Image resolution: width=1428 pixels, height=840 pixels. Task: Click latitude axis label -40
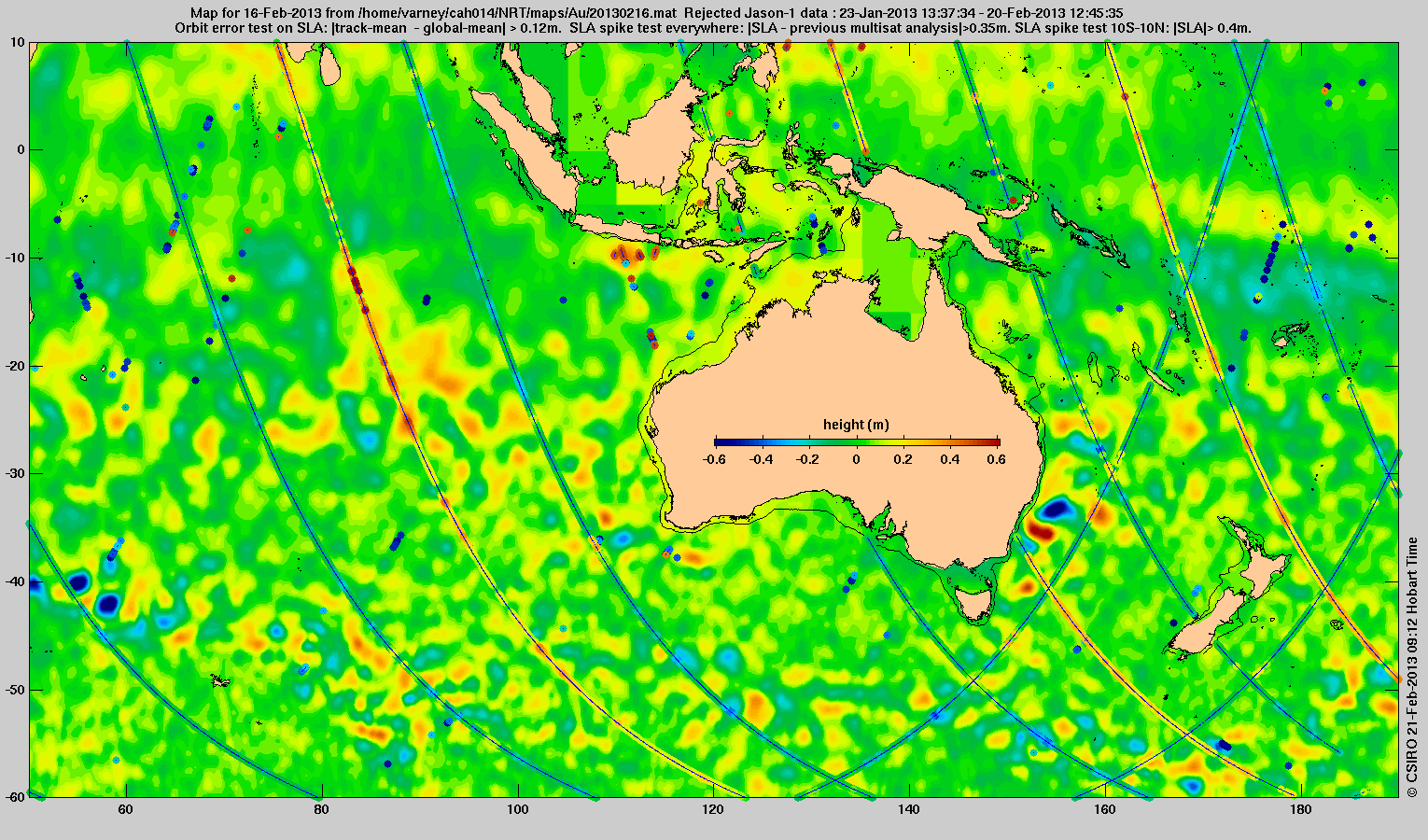coord(15,581)
